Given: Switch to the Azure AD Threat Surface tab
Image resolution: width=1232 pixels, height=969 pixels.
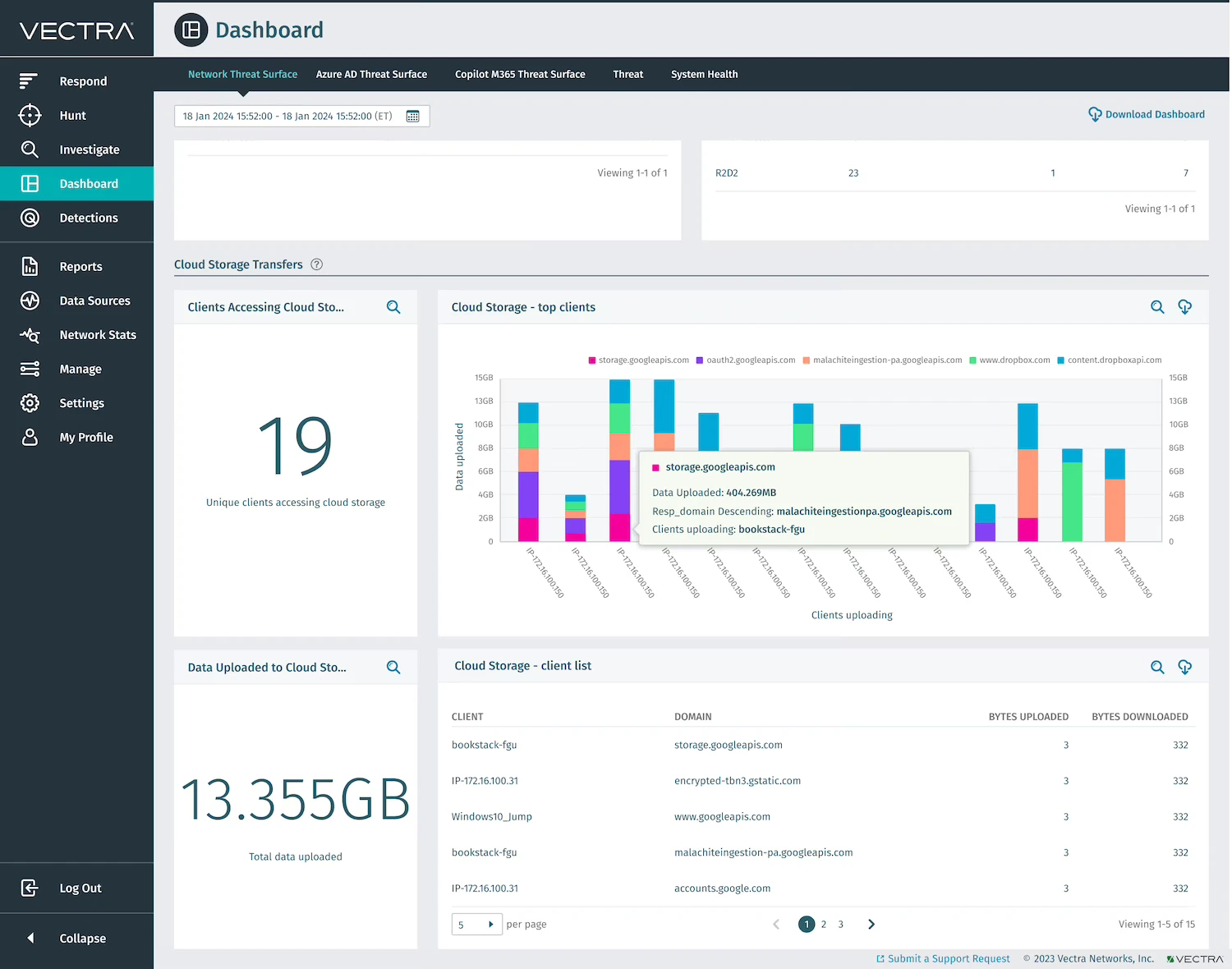Looking at the screenshot, I should (x=371, y=74).
